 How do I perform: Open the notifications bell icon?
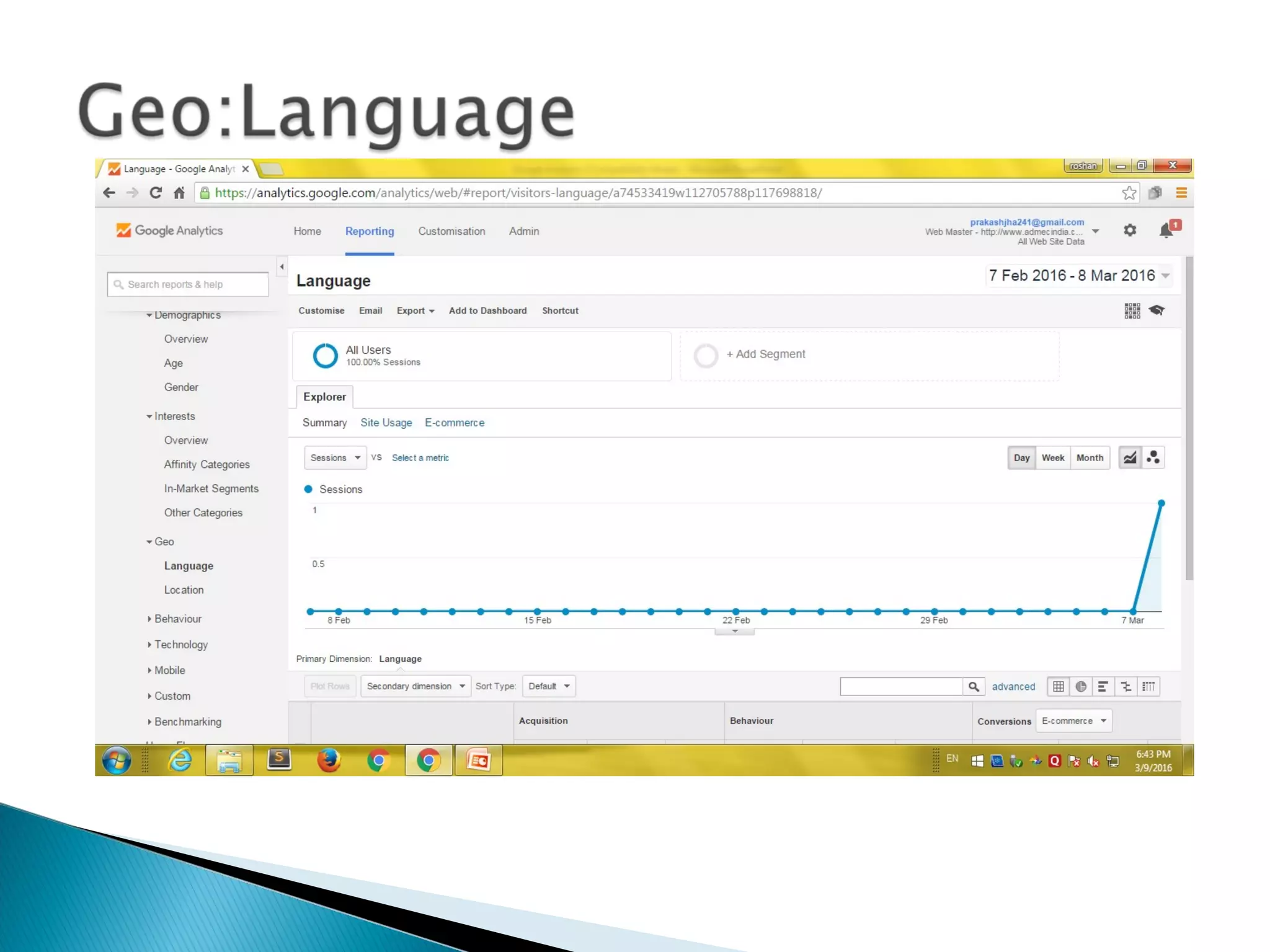(1166, 231)
